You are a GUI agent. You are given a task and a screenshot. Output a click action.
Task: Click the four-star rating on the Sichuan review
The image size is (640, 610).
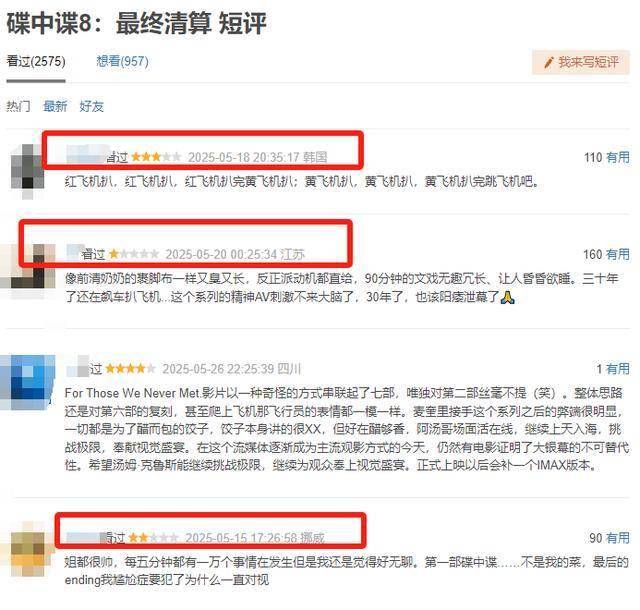(x=131, y=369)
